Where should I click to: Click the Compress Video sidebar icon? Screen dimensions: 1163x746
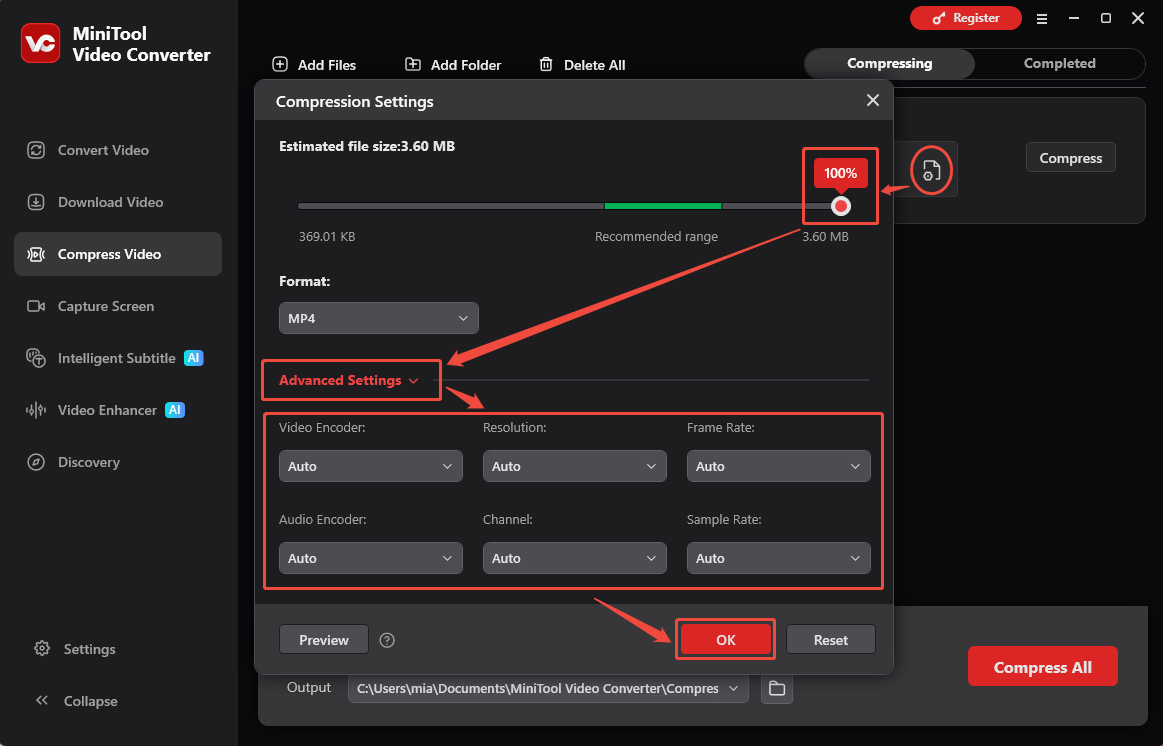36,254
